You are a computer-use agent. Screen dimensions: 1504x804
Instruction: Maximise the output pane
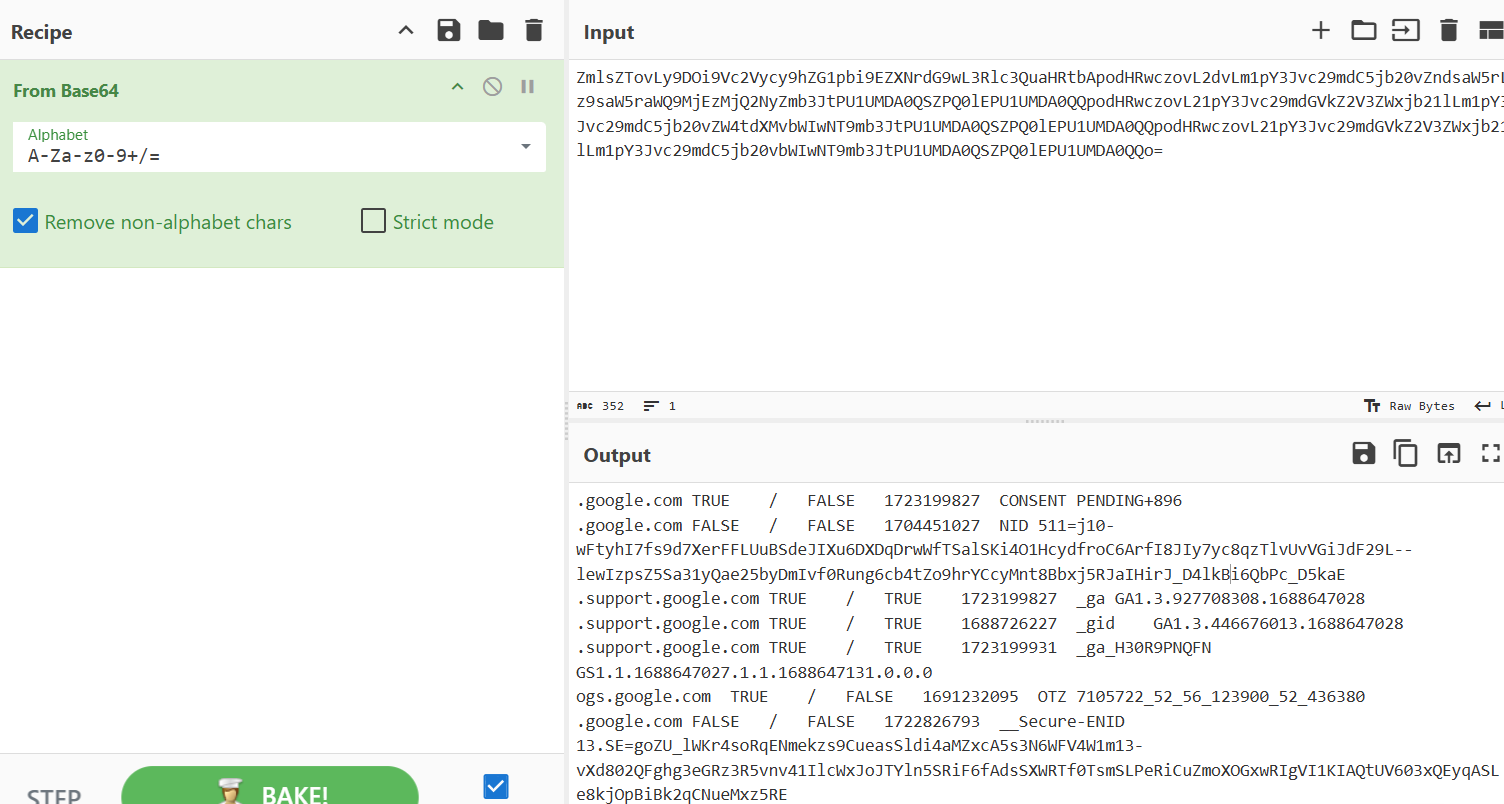(1491, 454)
